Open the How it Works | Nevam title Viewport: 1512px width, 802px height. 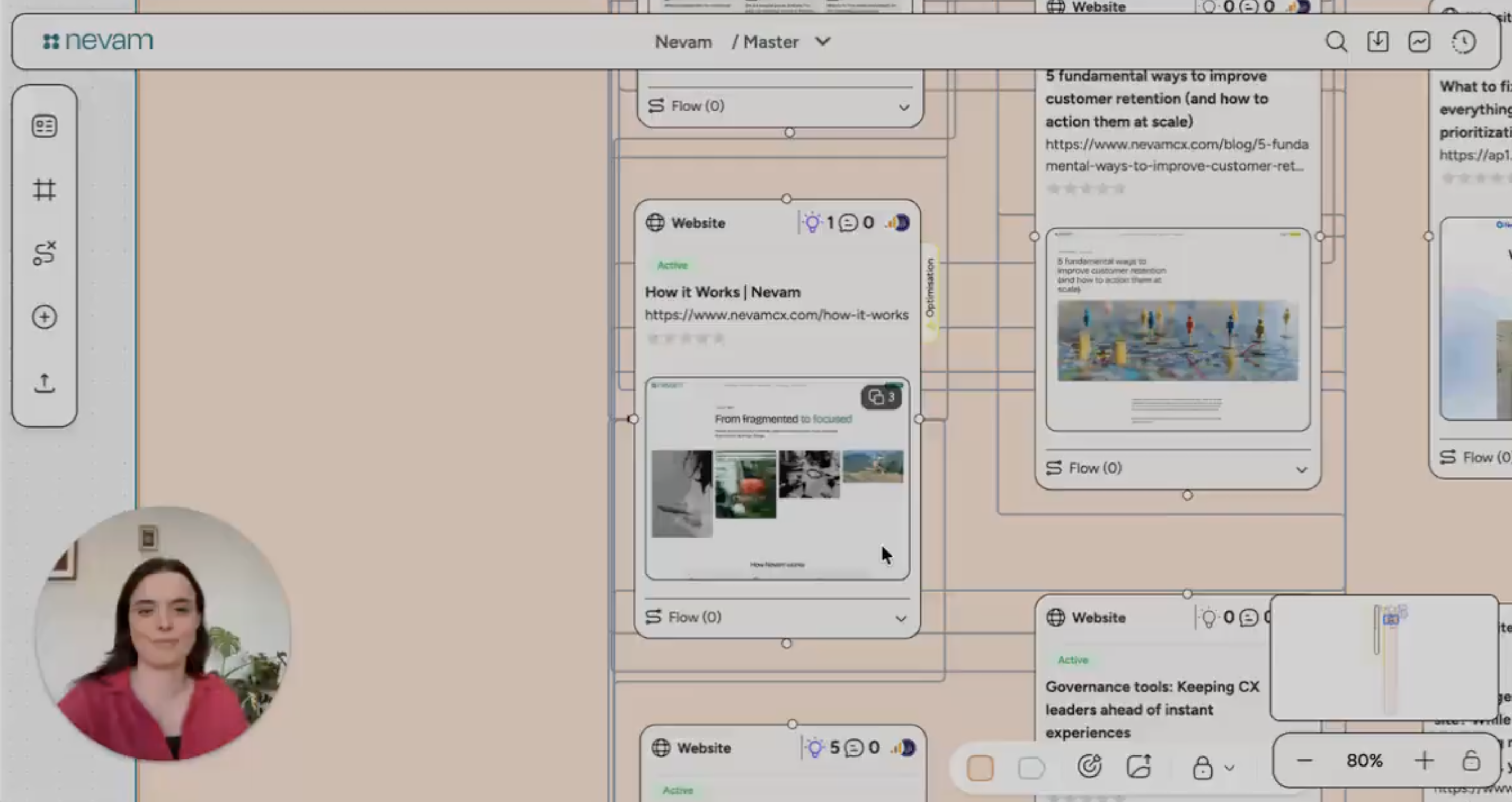[723, 292]
